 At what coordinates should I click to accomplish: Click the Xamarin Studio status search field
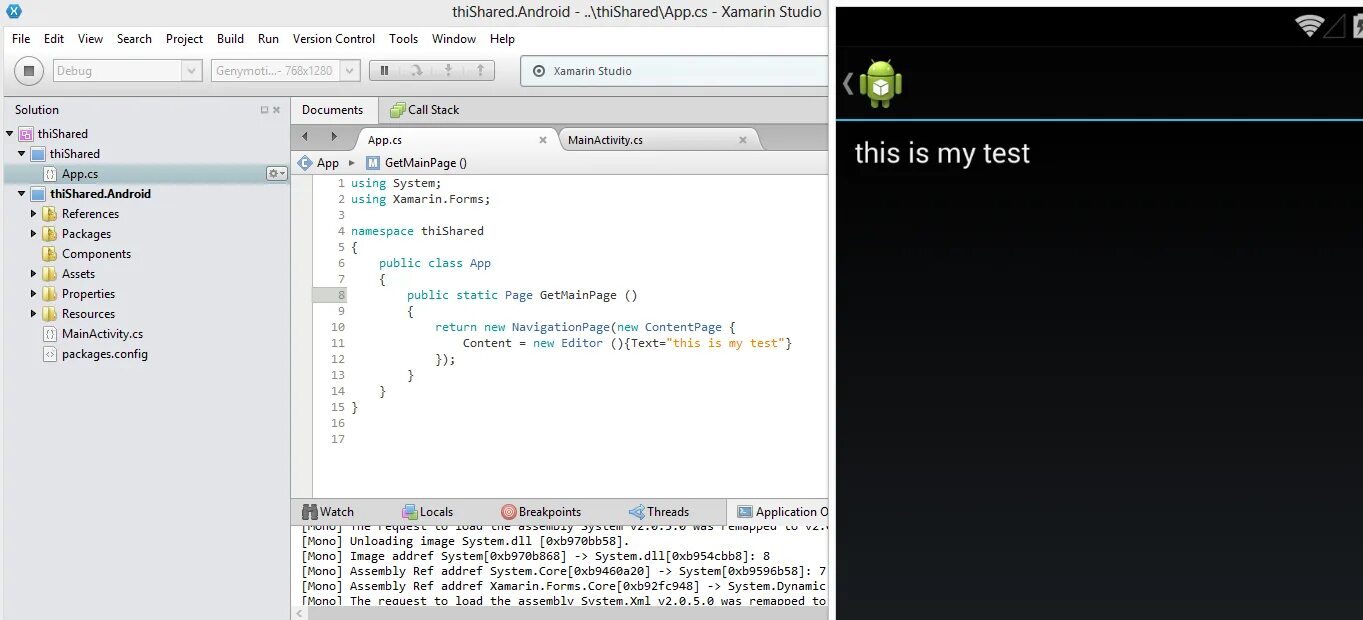(676, 71)
